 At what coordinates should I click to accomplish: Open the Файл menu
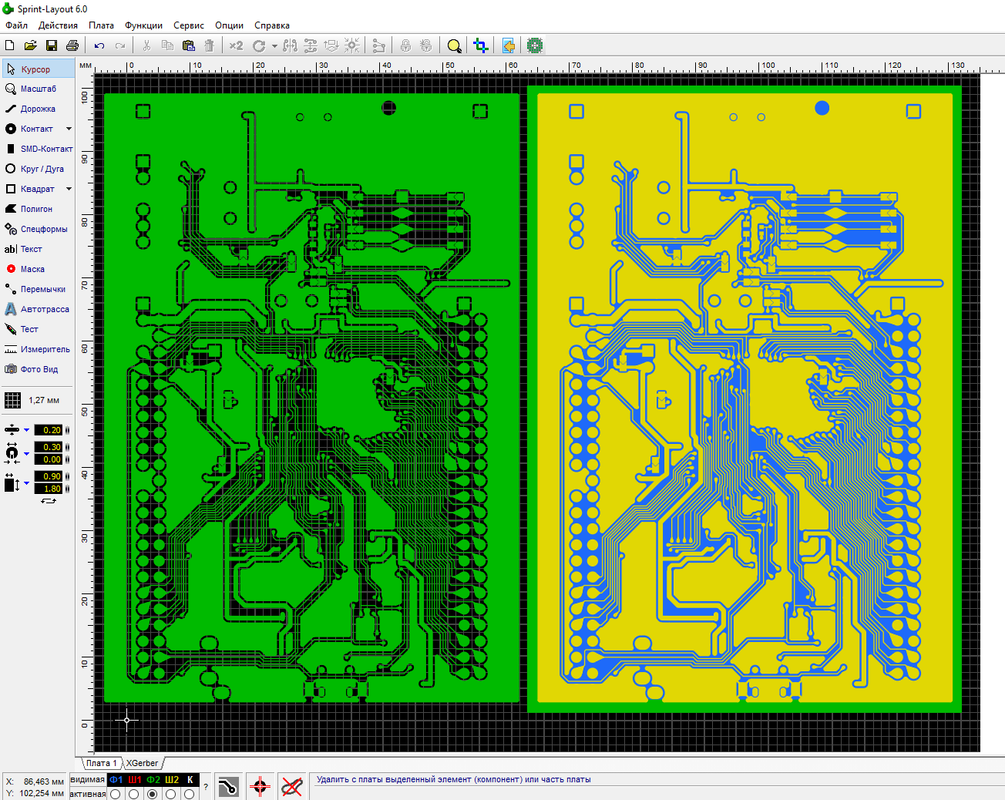17,26
